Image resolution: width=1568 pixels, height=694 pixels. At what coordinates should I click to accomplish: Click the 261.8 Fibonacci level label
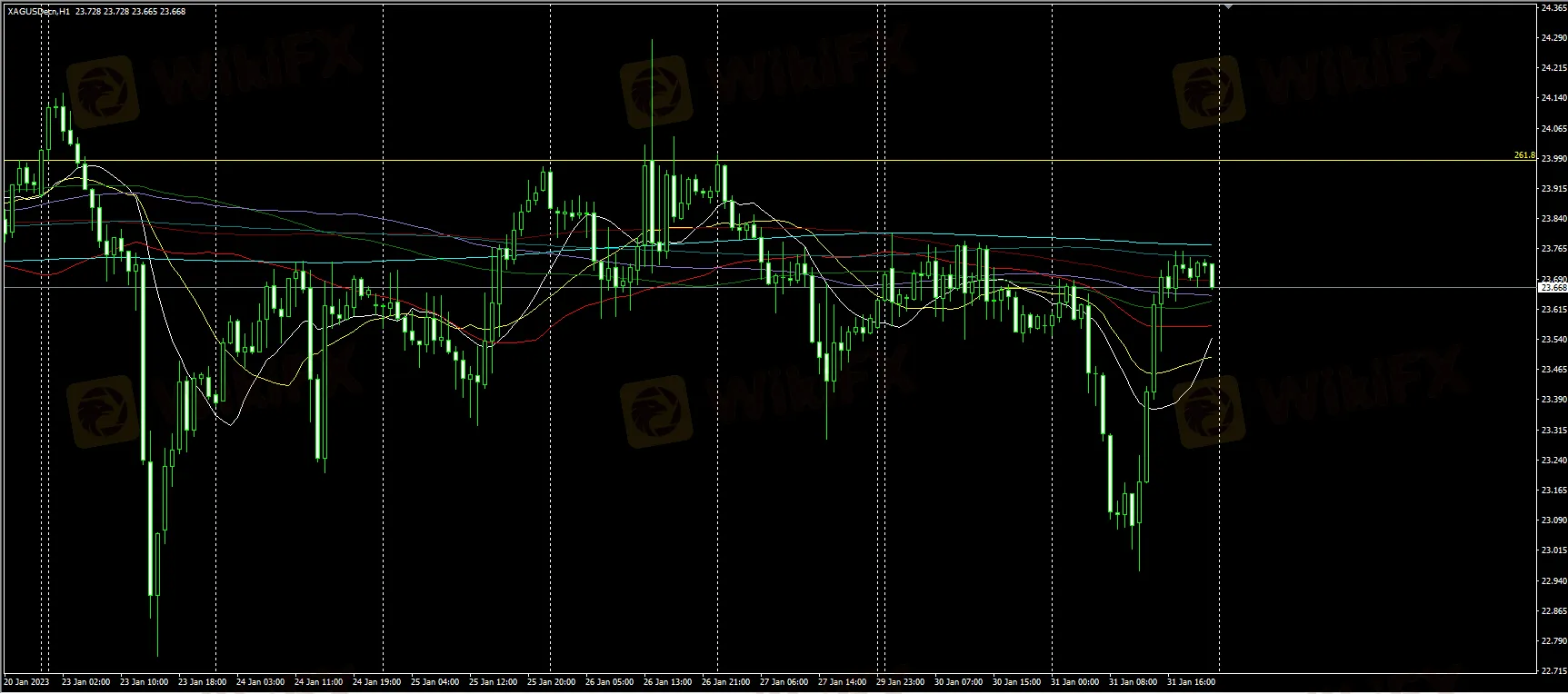point(1523,155)
